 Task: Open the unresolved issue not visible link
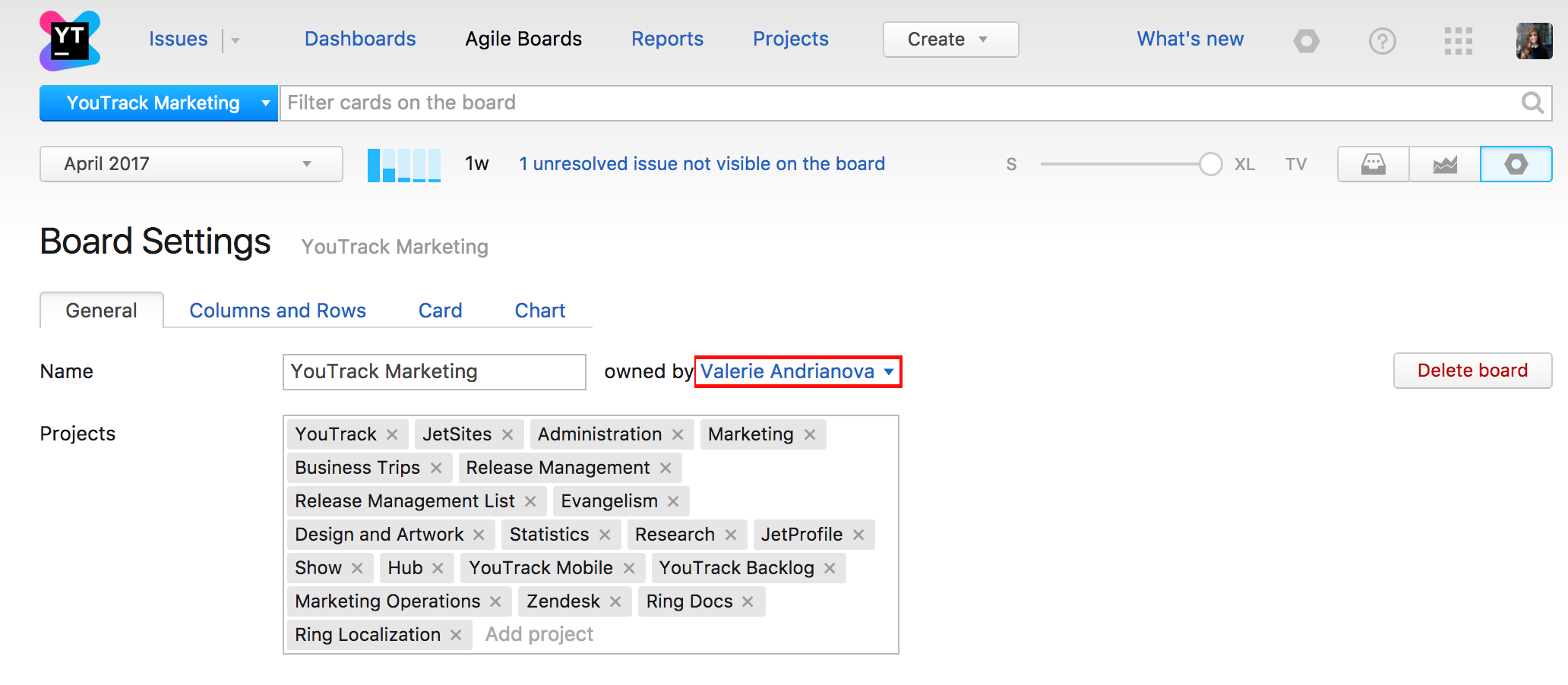click(x=702, y=164)
